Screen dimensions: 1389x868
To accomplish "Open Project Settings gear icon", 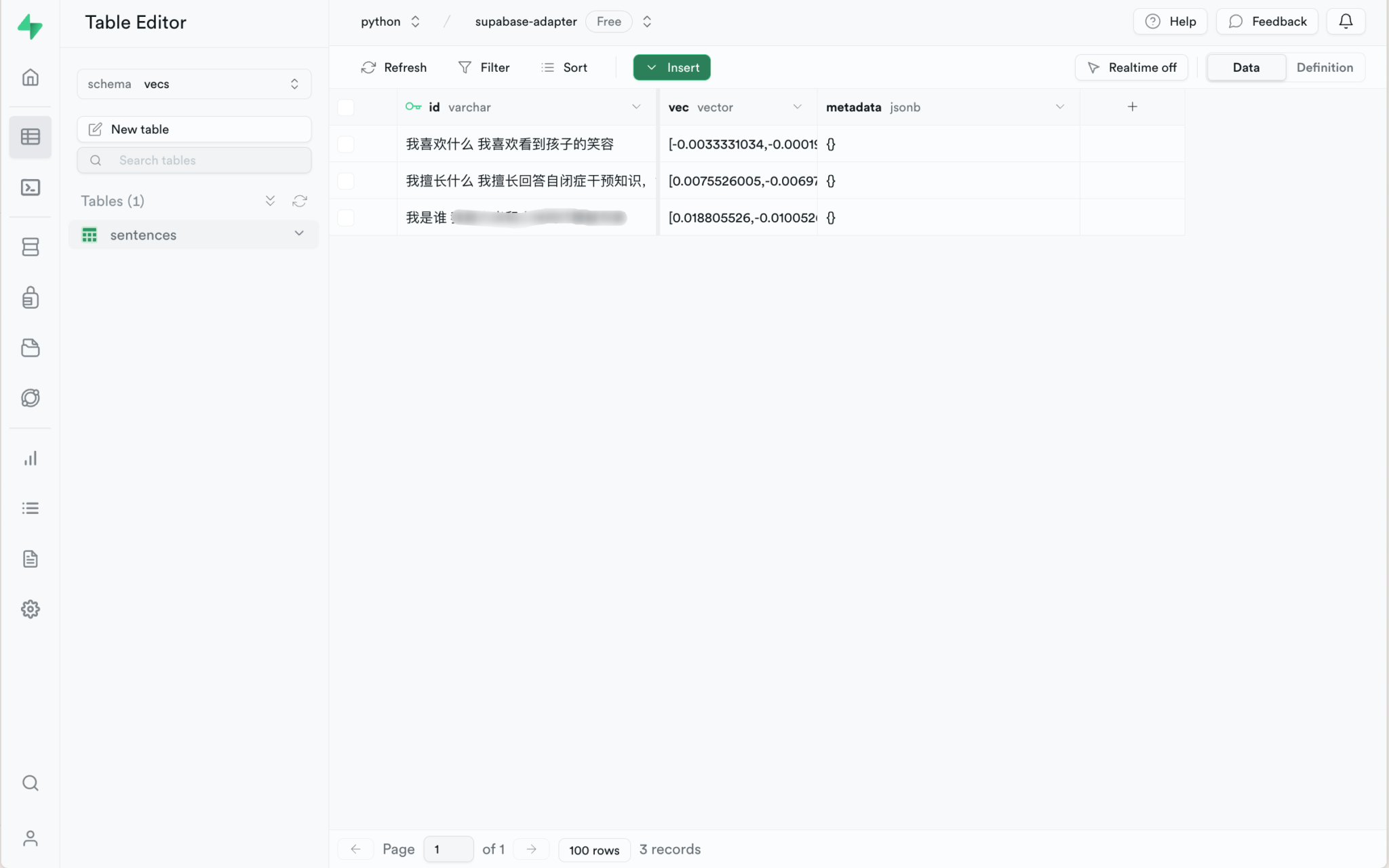I will click(x=31, y=610).
